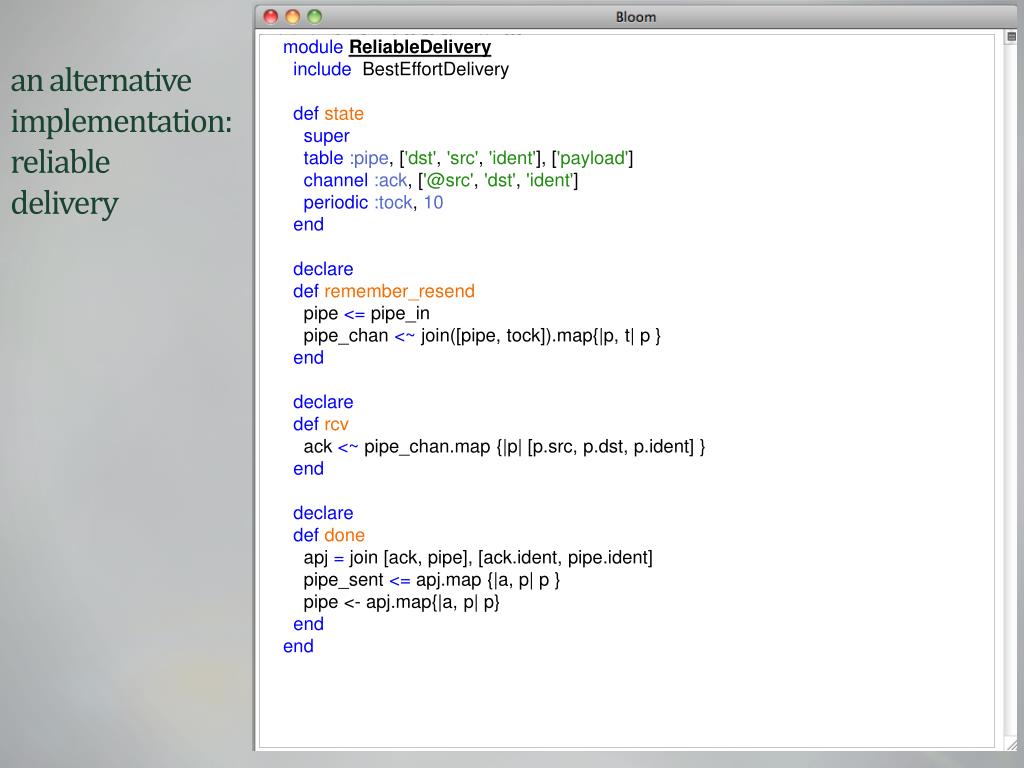Screen dimensions: 1024x768
Task: Click the Bloom window title
Action: point(635,17)
